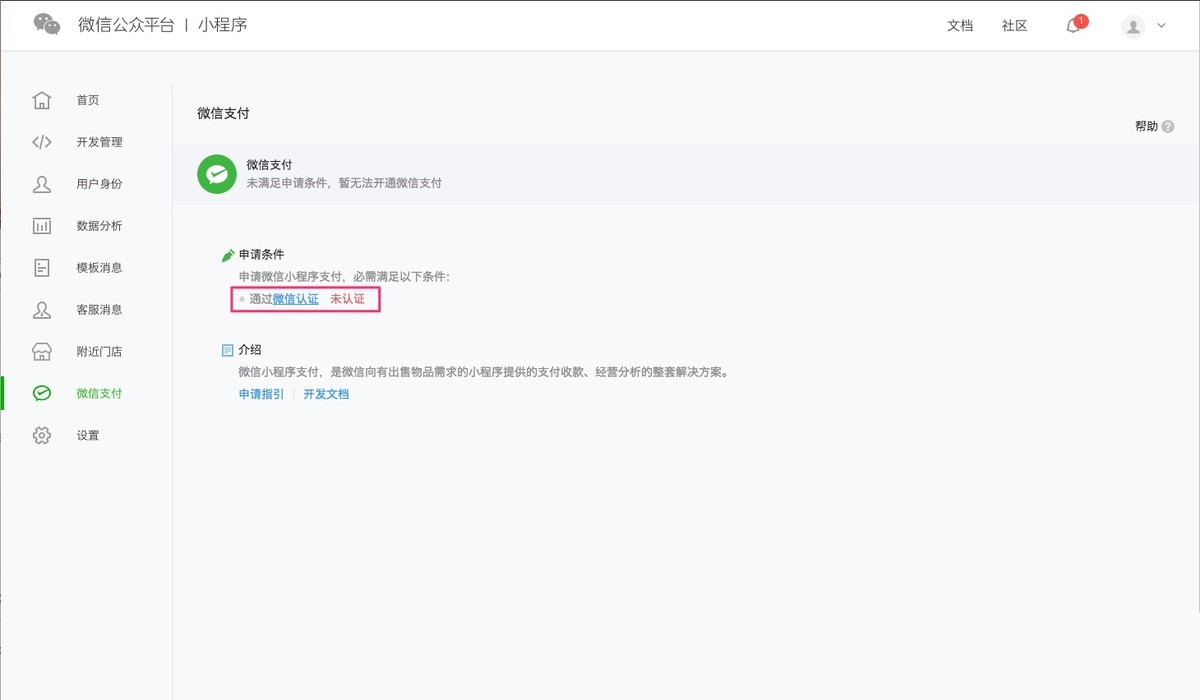Image resolution: width=1200 pixels, height=700 pixels.
Task: Open 用户身份 in the sidebar
Action: 99,184
